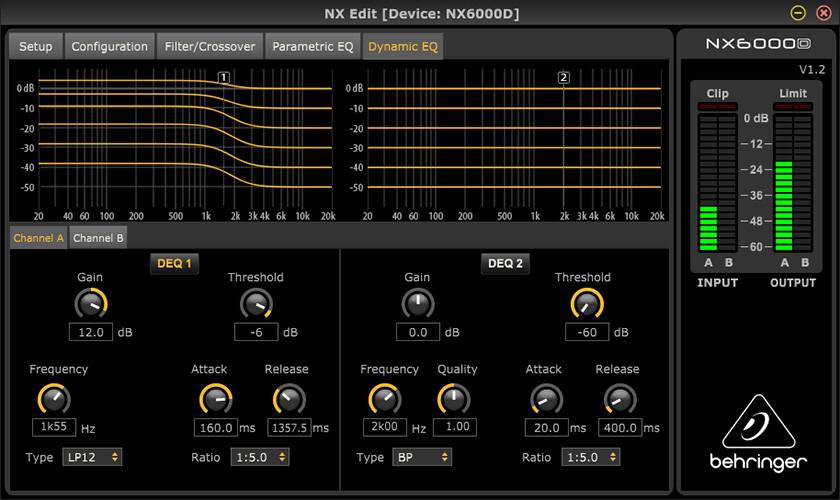840x500 pixels.
Task: Click the DEQ 2 Quality knob
Action: pos(453,399)
